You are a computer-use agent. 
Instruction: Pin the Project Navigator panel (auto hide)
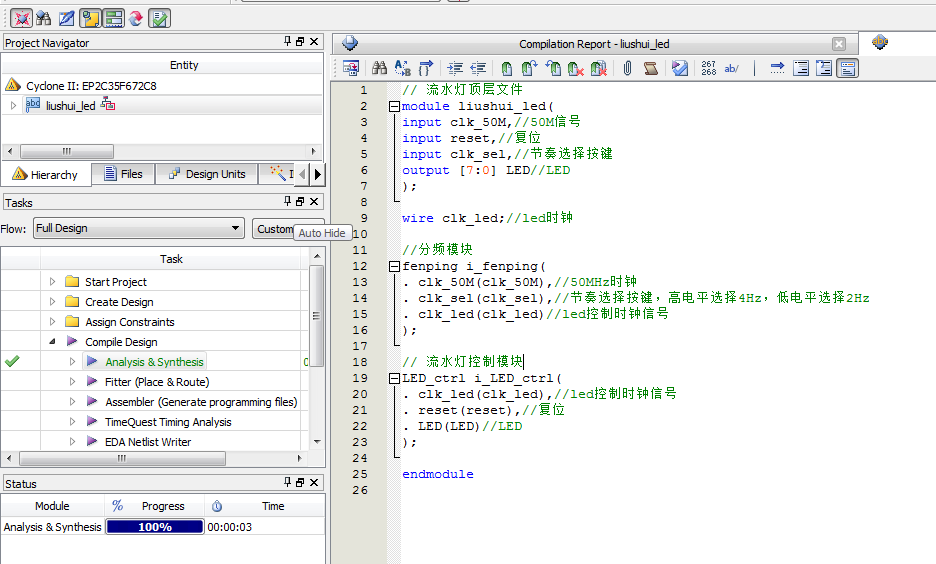[287, 42]
